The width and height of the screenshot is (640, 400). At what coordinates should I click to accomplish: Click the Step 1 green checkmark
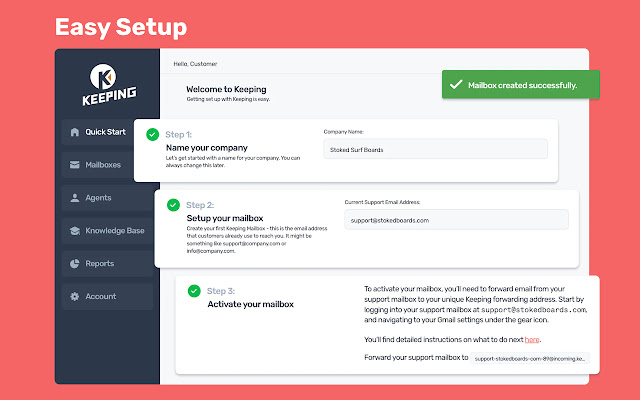pos(153,134)
